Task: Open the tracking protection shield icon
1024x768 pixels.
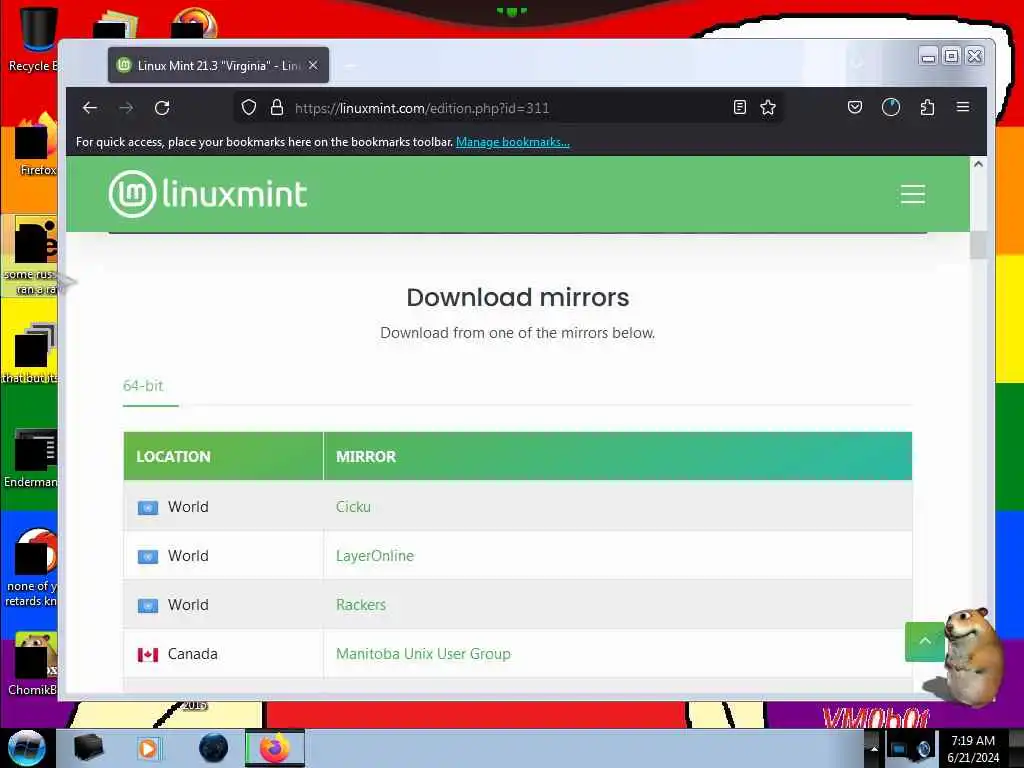Action: (x=249, y=108)
